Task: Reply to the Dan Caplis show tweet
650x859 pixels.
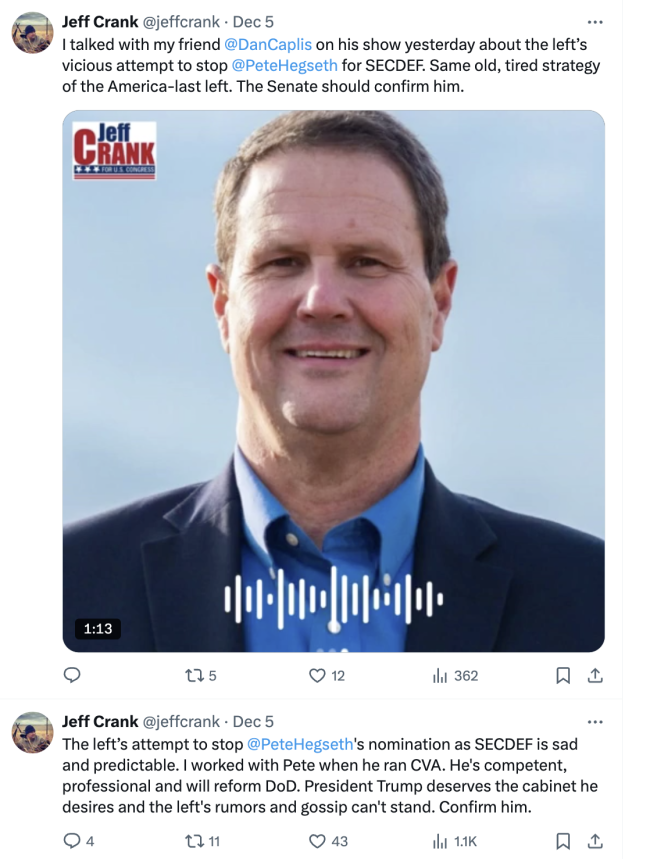Action: pyautogui.click(x=72, y=675)
